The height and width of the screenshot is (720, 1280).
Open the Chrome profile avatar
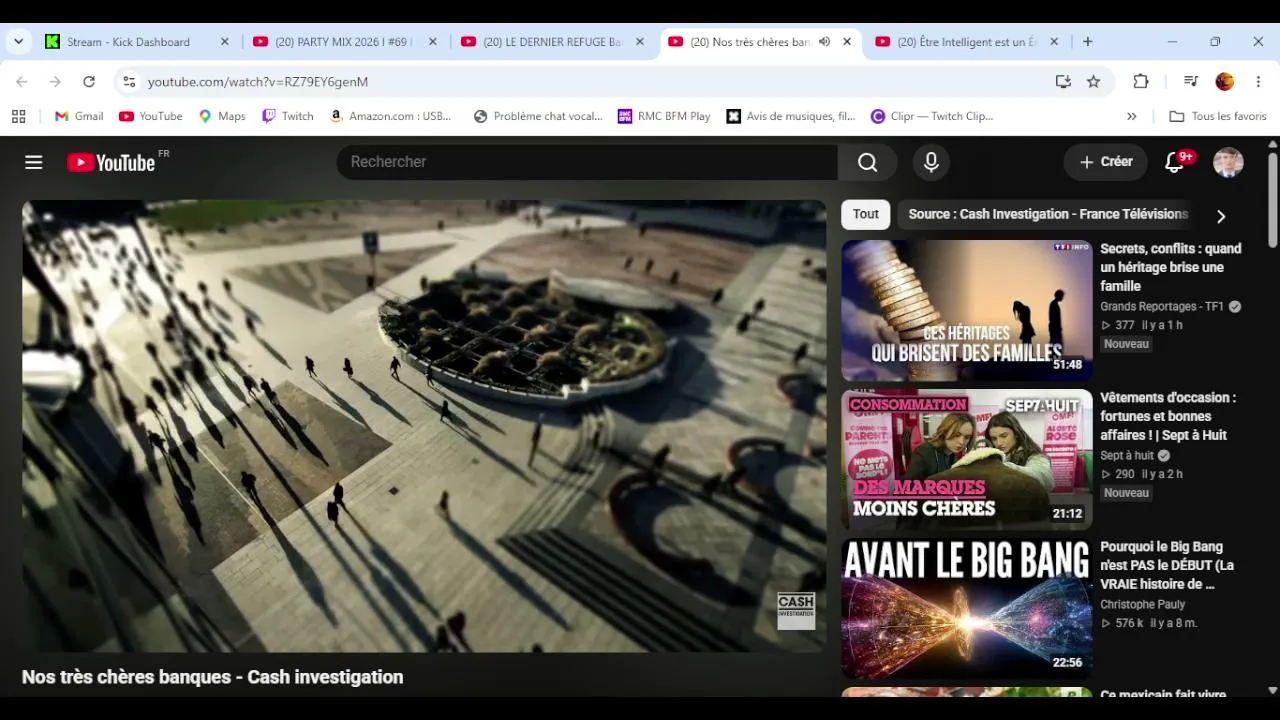pos(1225,82)
